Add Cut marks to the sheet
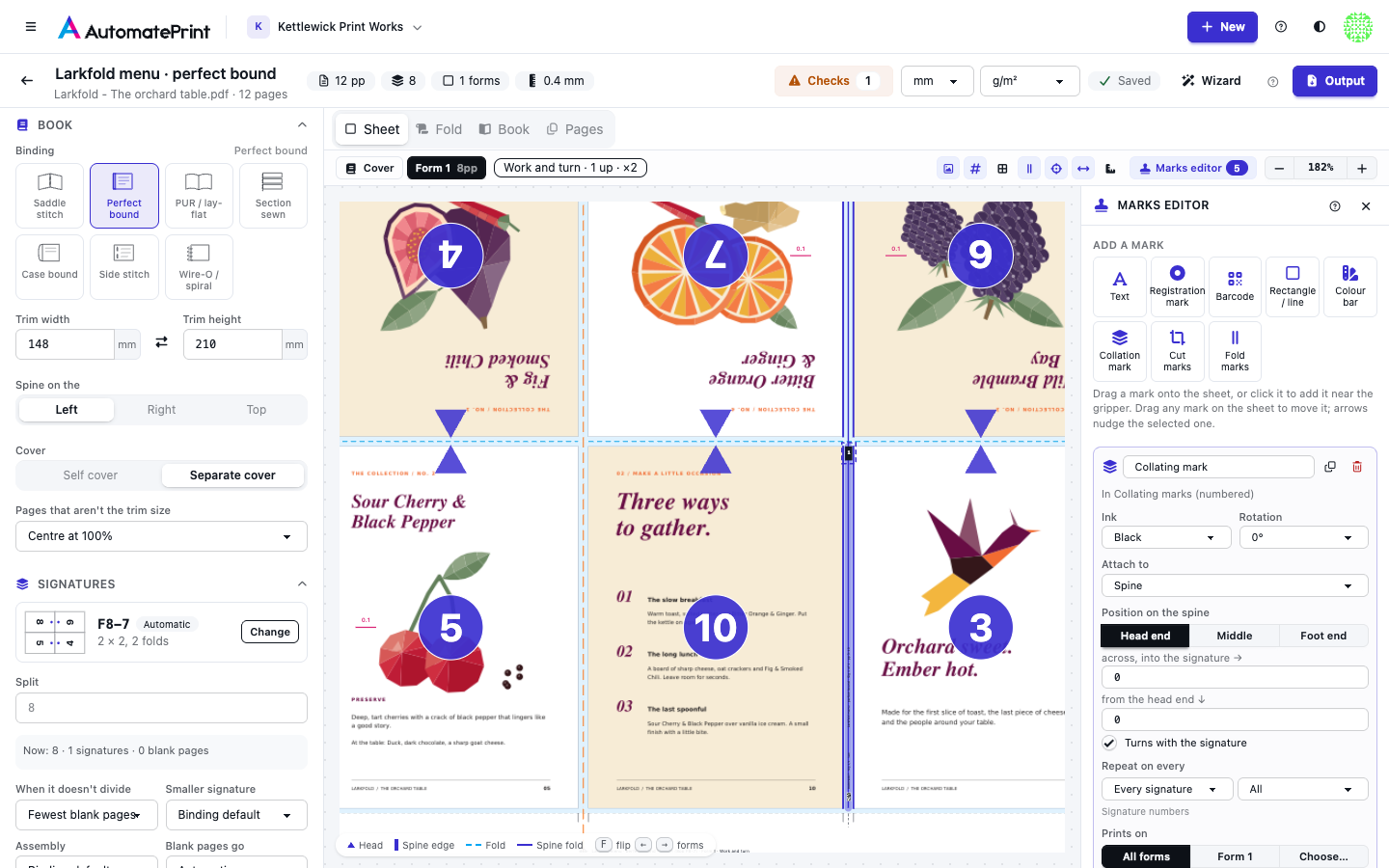This screenshot has height=868, width=1389. pyautogui.click(x=1177, y=351)
